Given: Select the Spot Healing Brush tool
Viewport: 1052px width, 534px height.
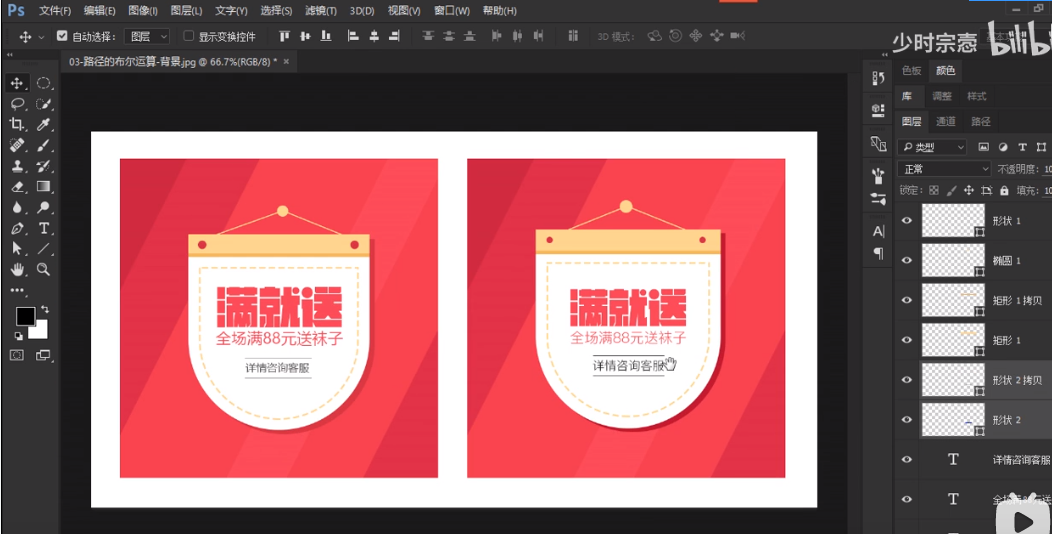Looking at the screenshot, I should click(x=17, y=145).
